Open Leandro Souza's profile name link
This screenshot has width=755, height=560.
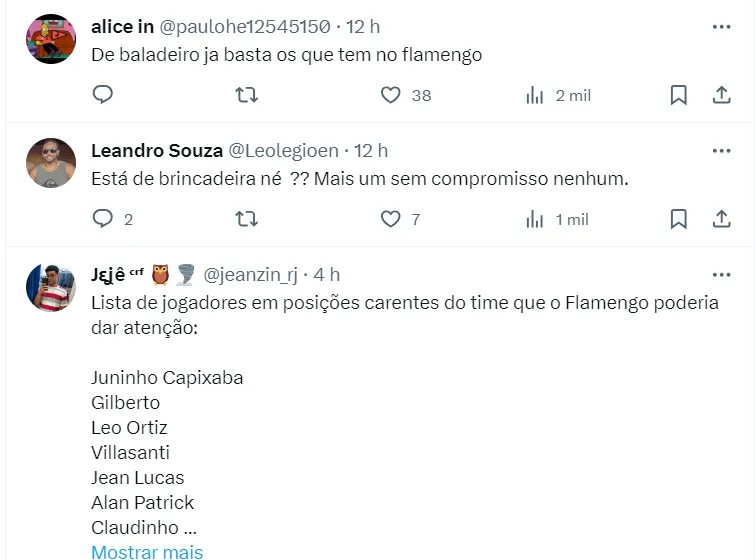tap(157, 151)
